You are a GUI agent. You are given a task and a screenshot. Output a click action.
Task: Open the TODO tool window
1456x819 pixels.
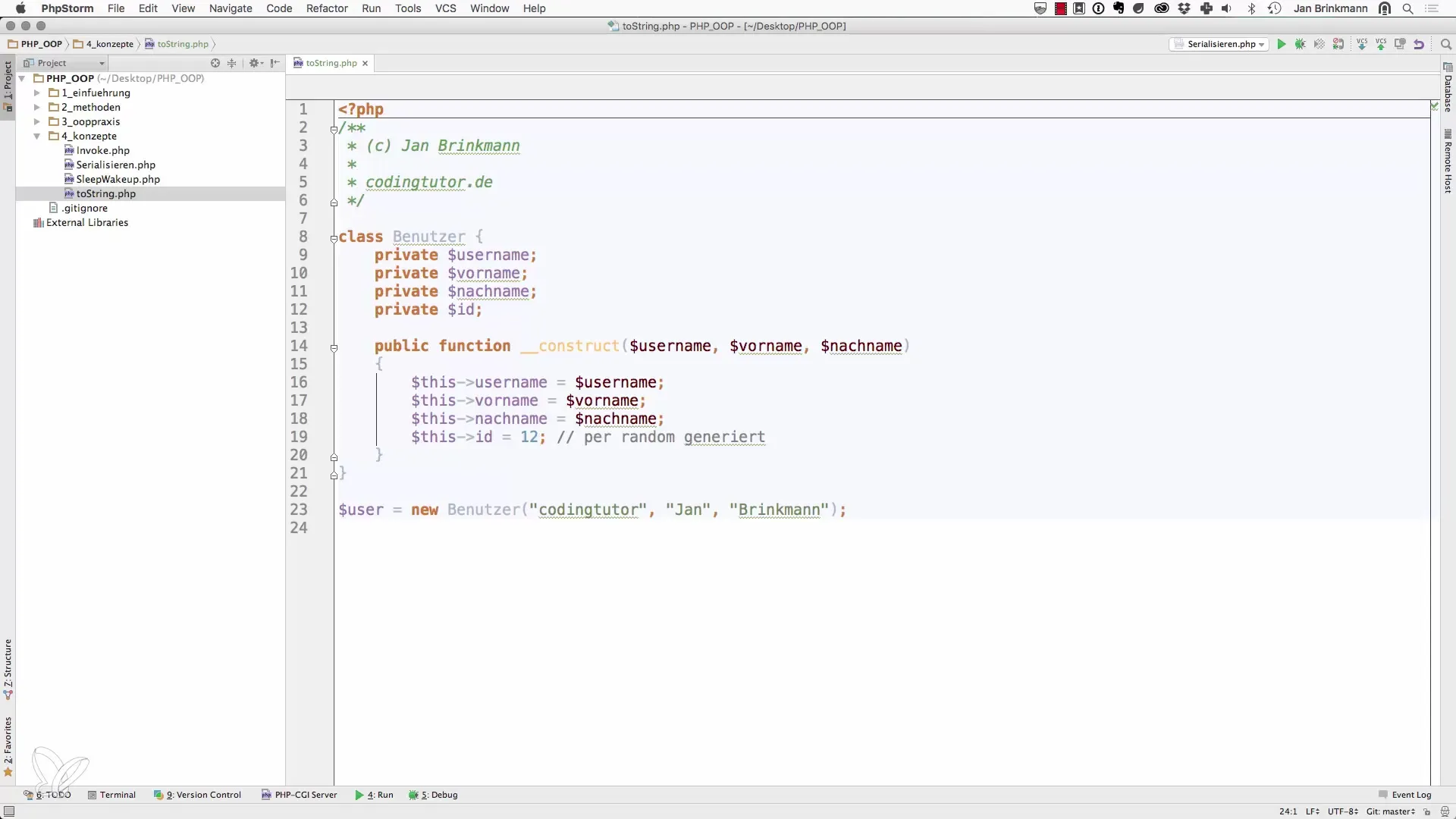(x=47, y=795)
